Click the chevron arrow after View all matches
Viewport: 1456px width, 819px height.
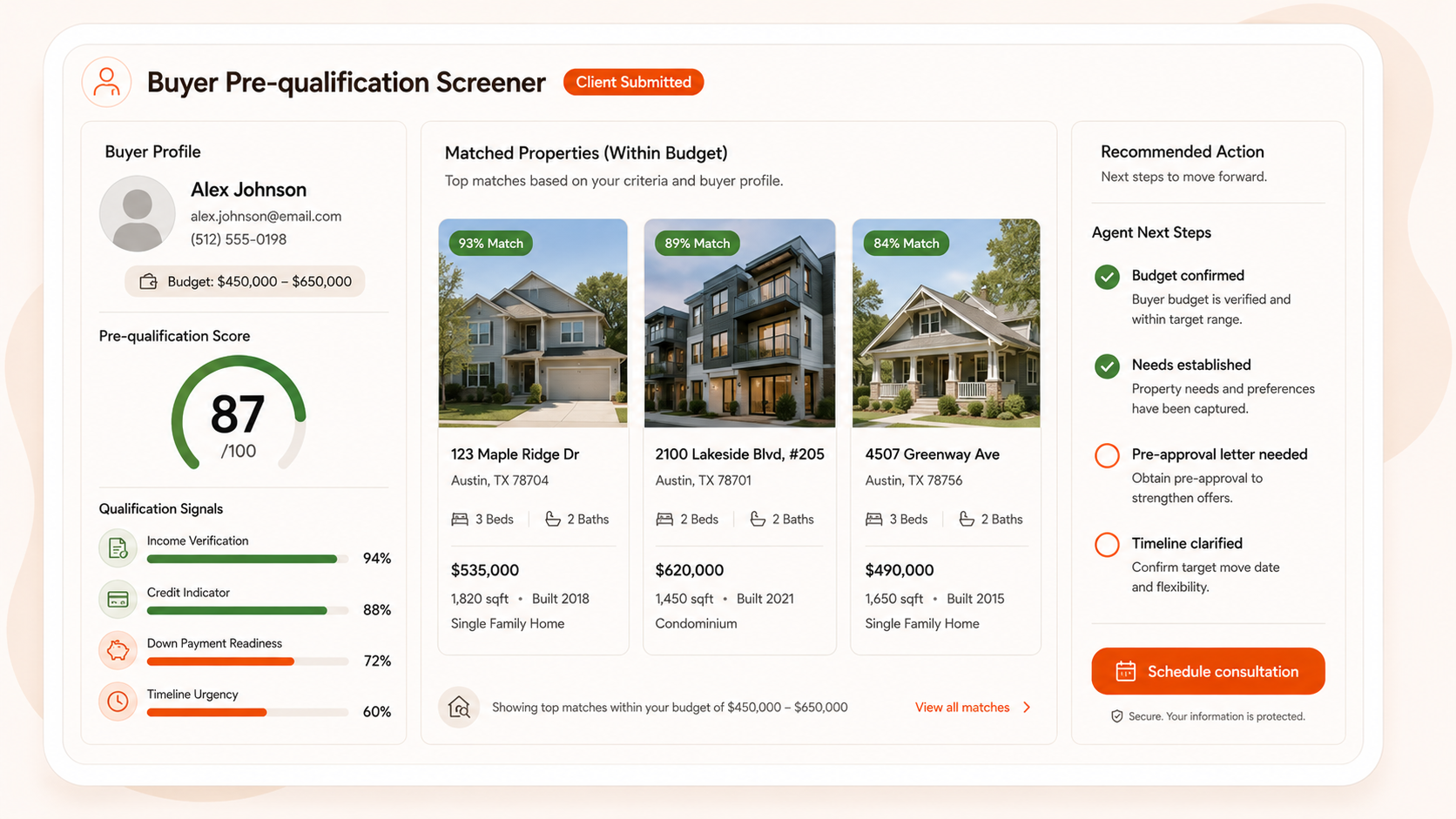pos(1027,708)
